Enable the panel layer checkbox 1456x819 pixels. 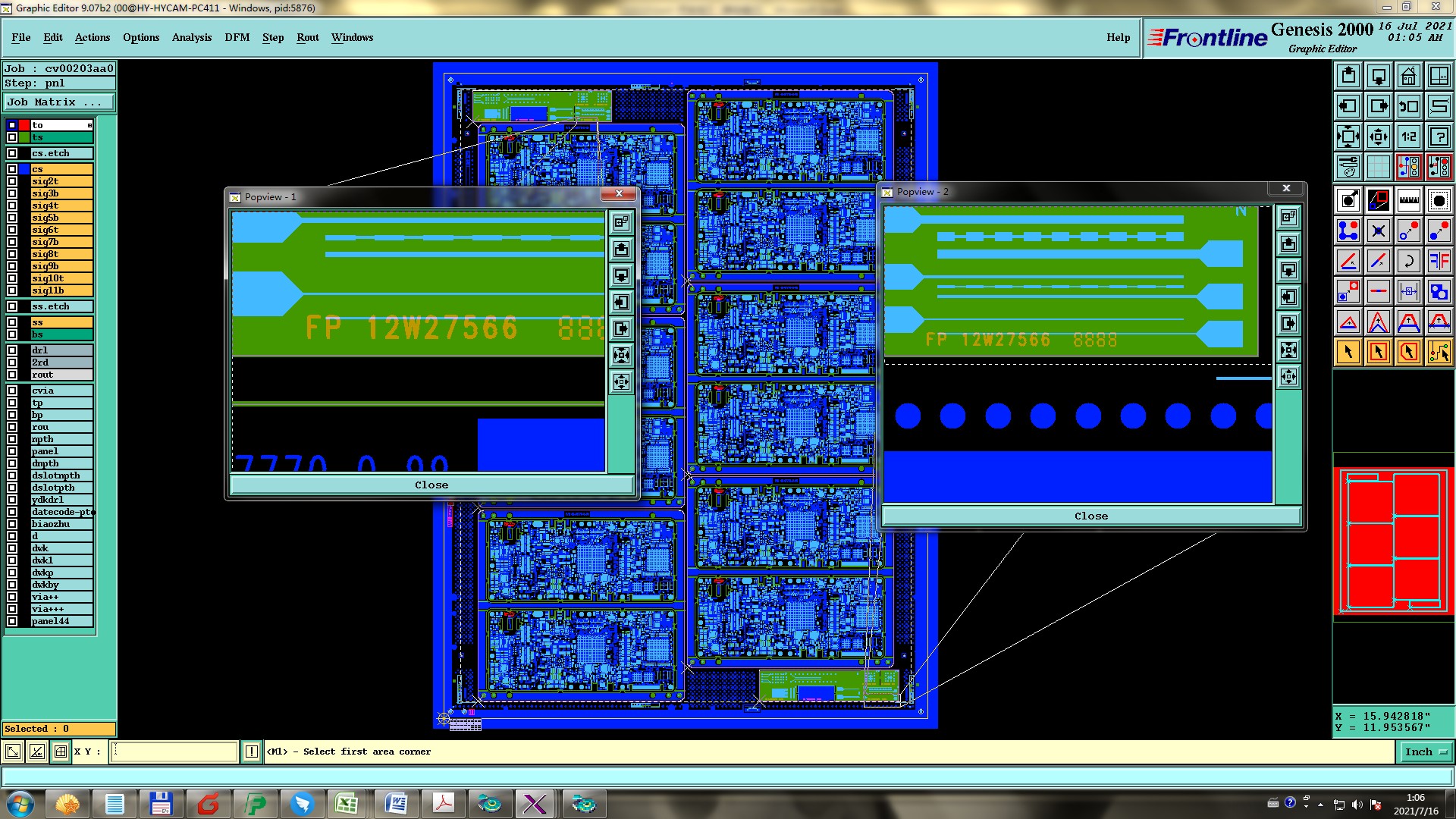[12, 451]
